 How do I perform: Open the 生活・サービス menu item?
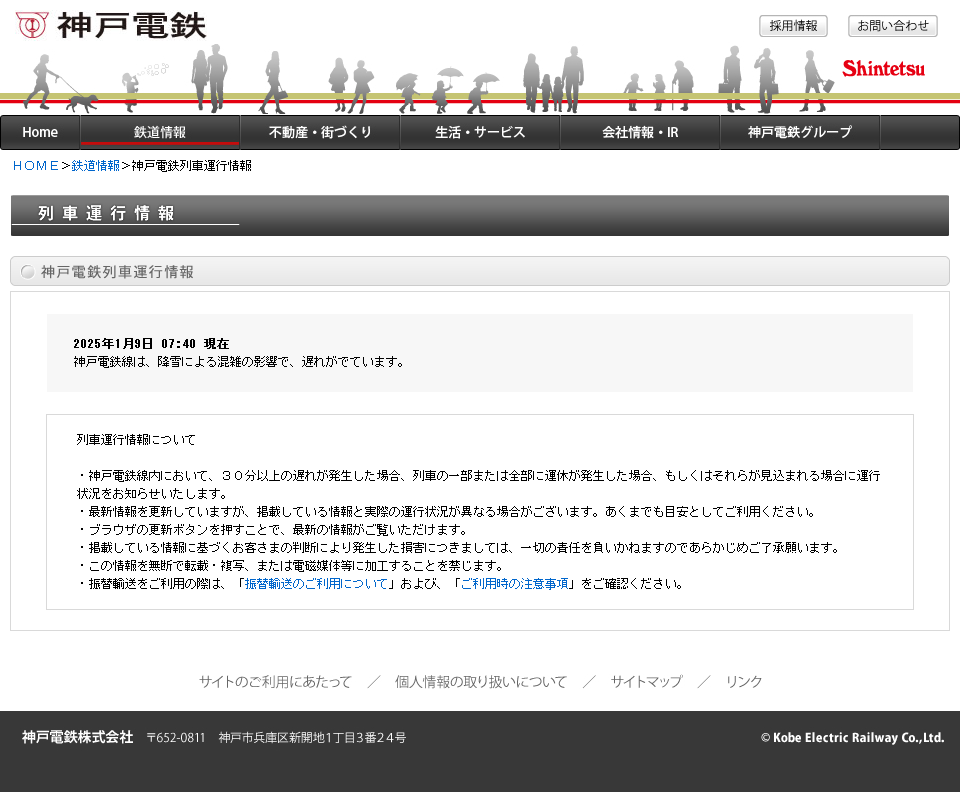[x=480, y=132]
